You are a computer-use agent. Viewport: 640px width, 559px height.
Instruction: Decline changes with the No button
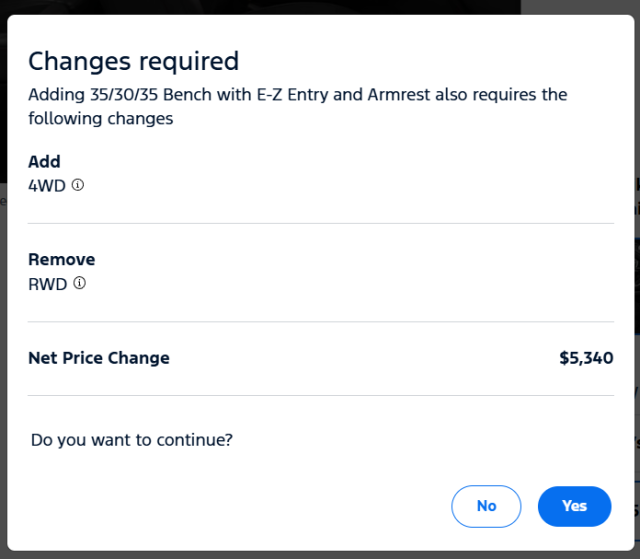tap(486, 506)
